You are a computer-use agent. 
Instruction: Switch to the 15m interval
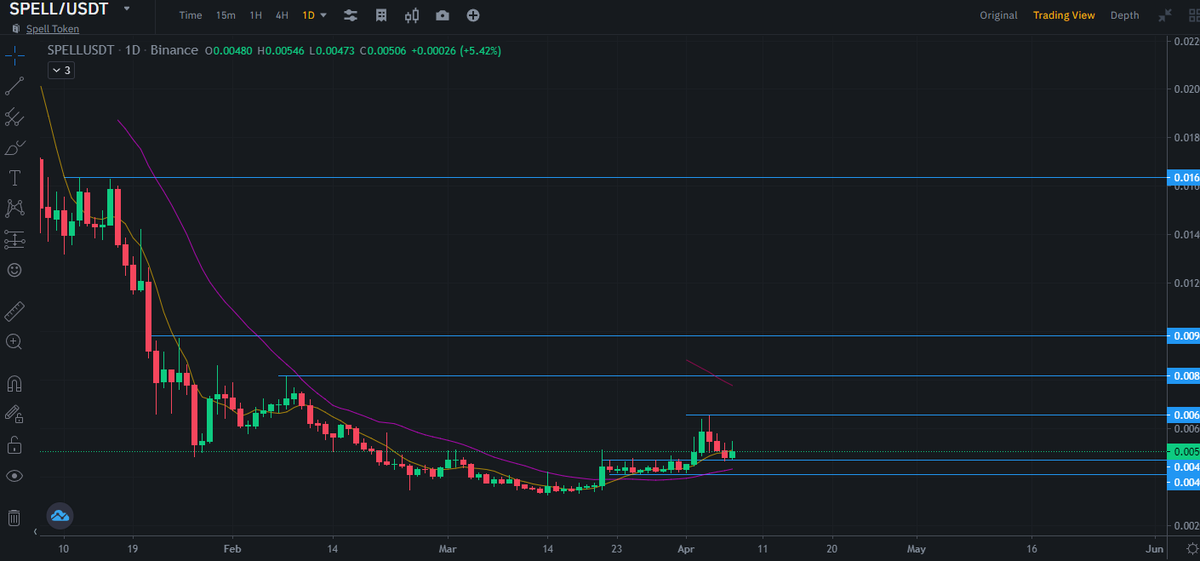(x=226, y=15)
